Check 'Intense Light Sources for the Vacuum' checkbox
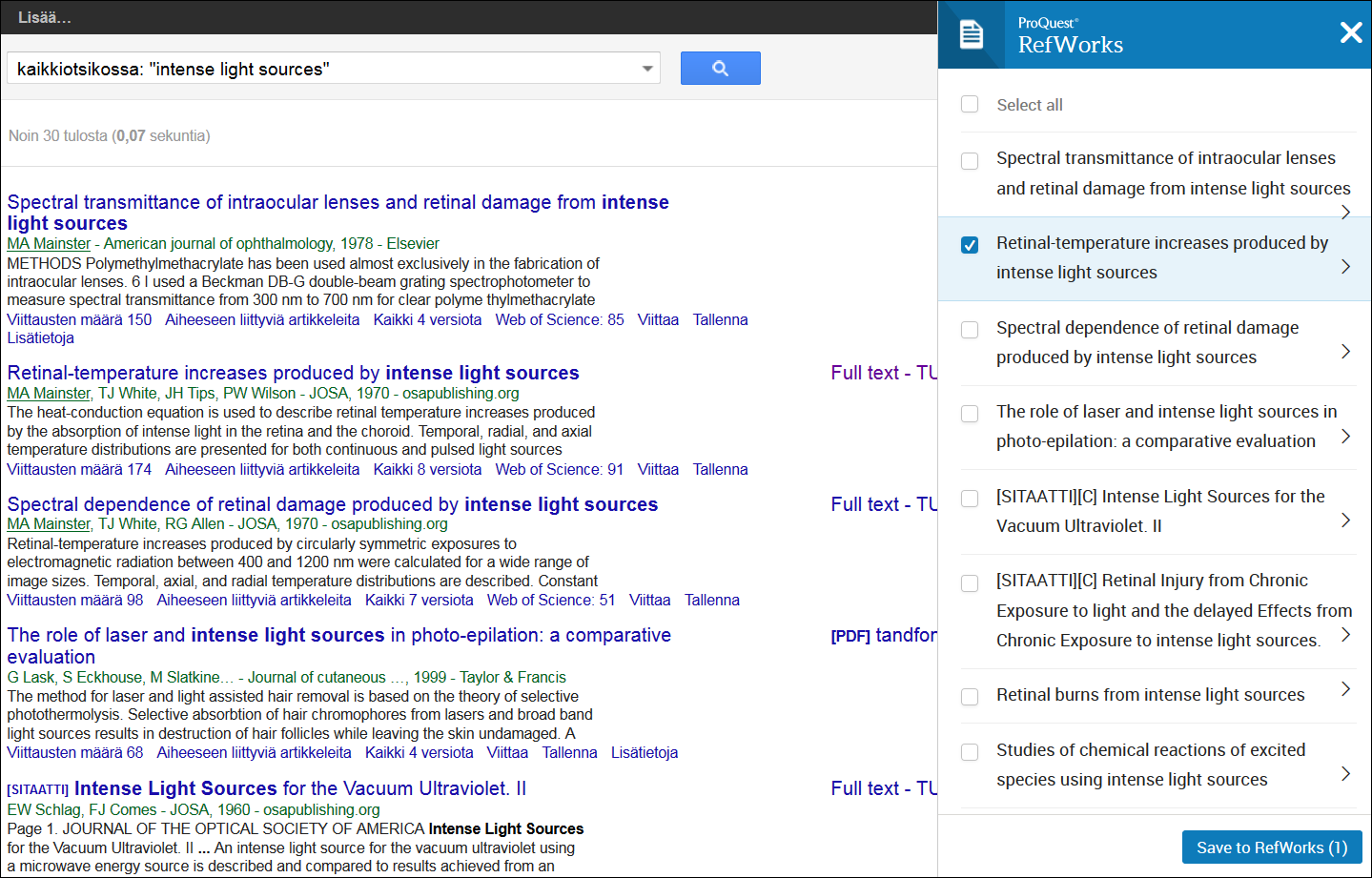 click(x=970, y=499)
